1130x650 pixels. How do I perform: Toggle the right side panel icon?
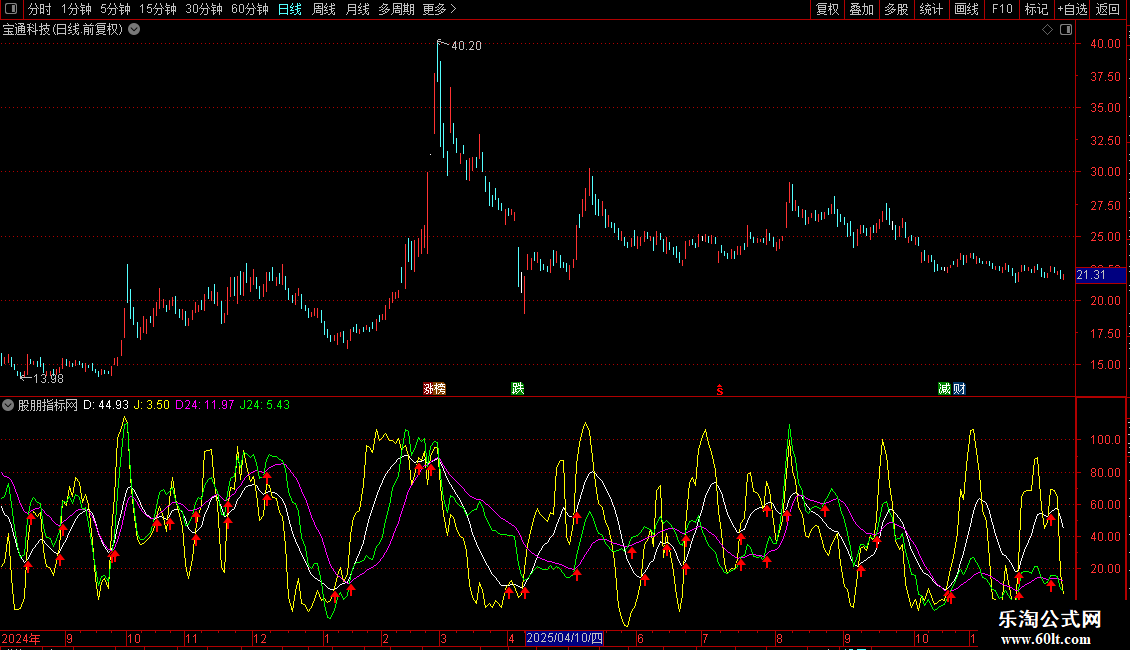pos(1066,30)
